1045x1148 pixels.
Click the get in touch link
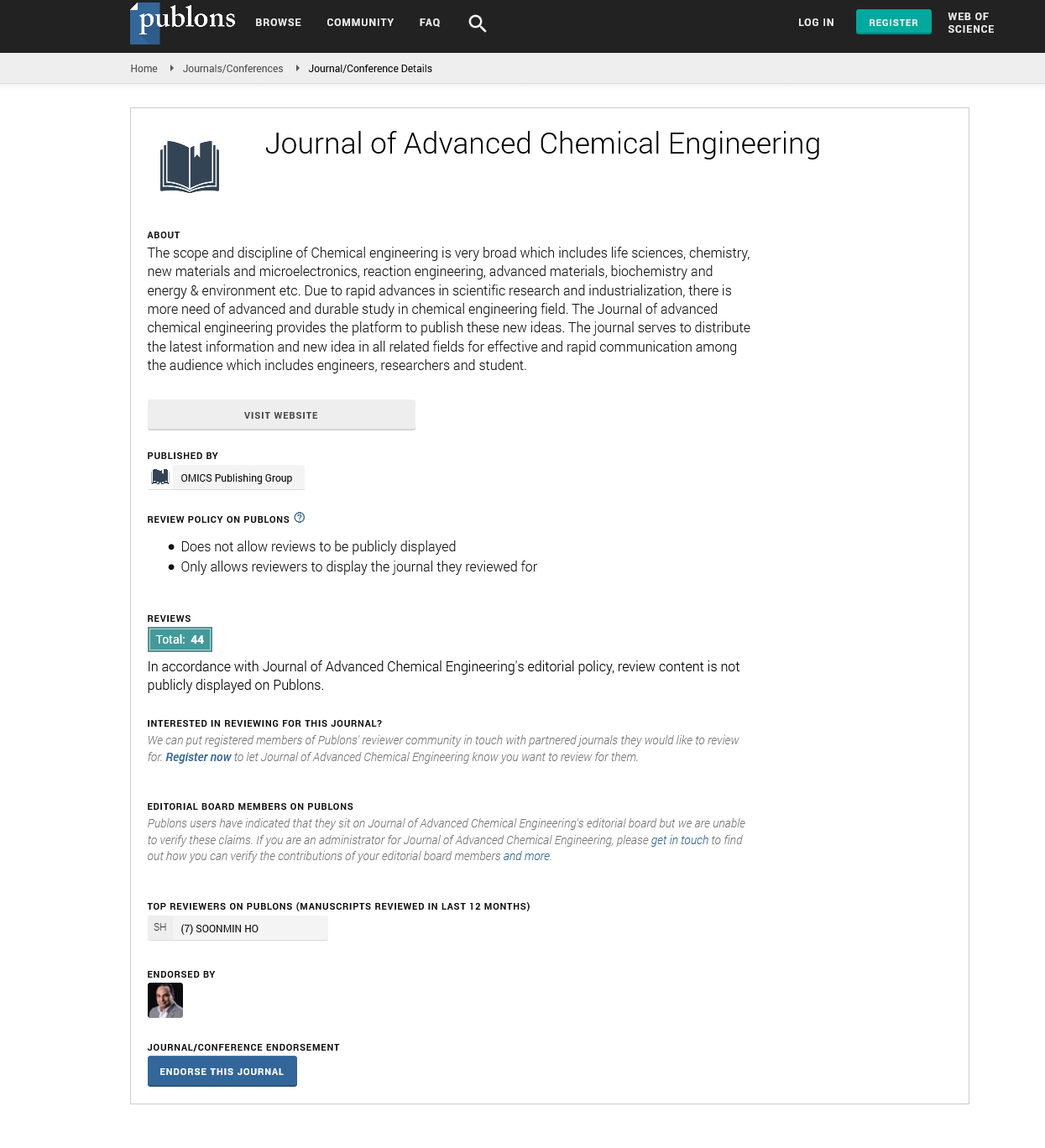click(680, 840)
